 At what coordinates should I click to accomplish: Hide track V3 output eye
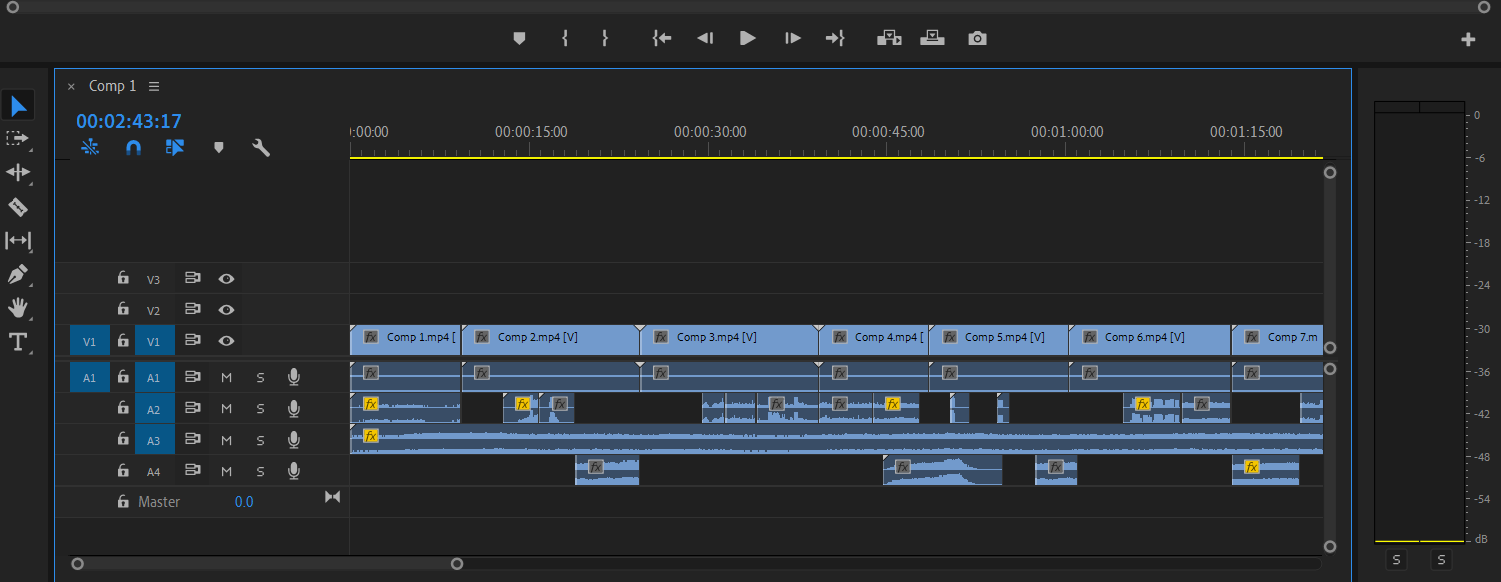[x=227, y=279]
